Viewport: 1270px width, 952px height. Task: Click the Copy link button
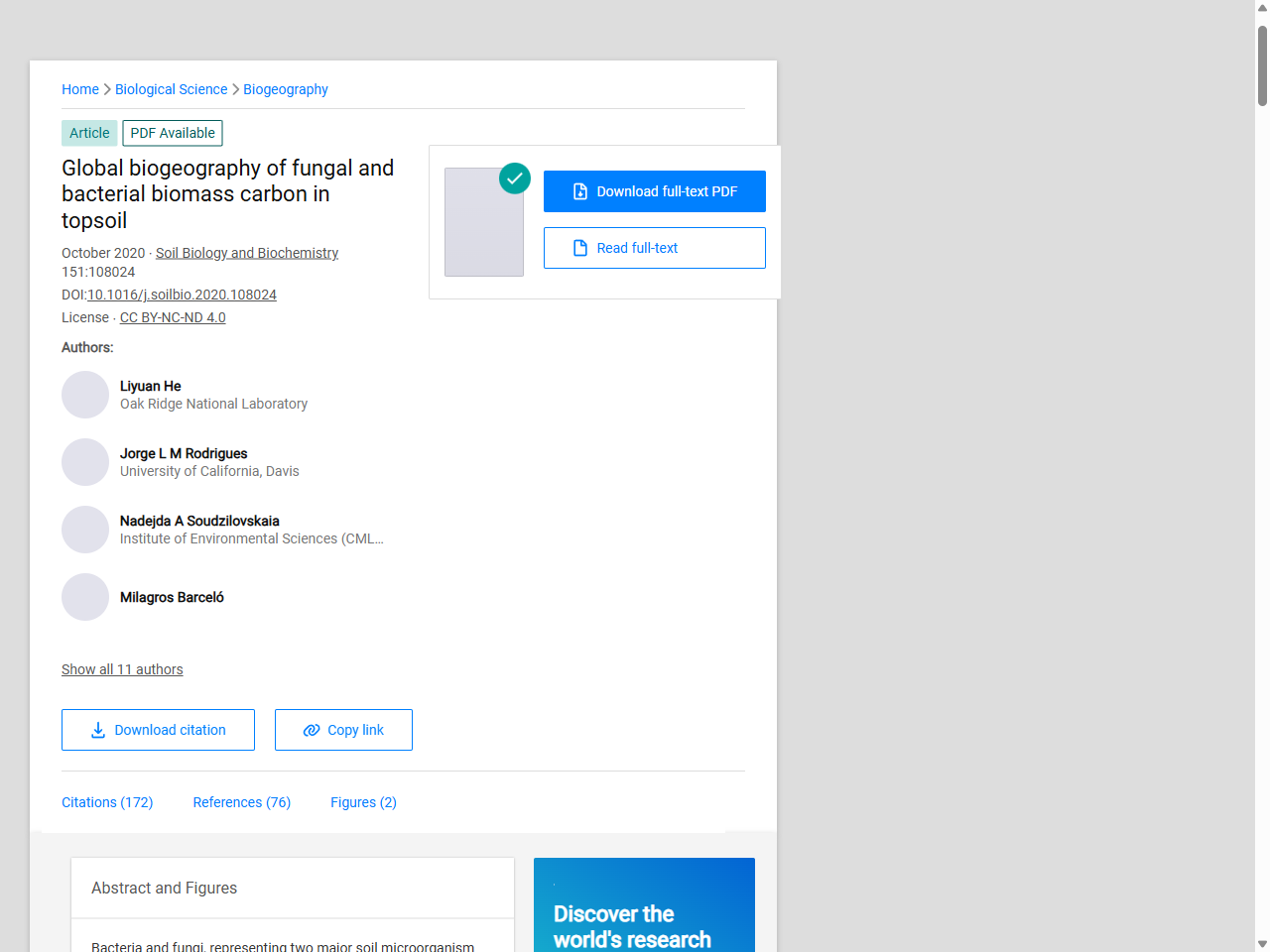pyautogui.click(x=343, y=730)
